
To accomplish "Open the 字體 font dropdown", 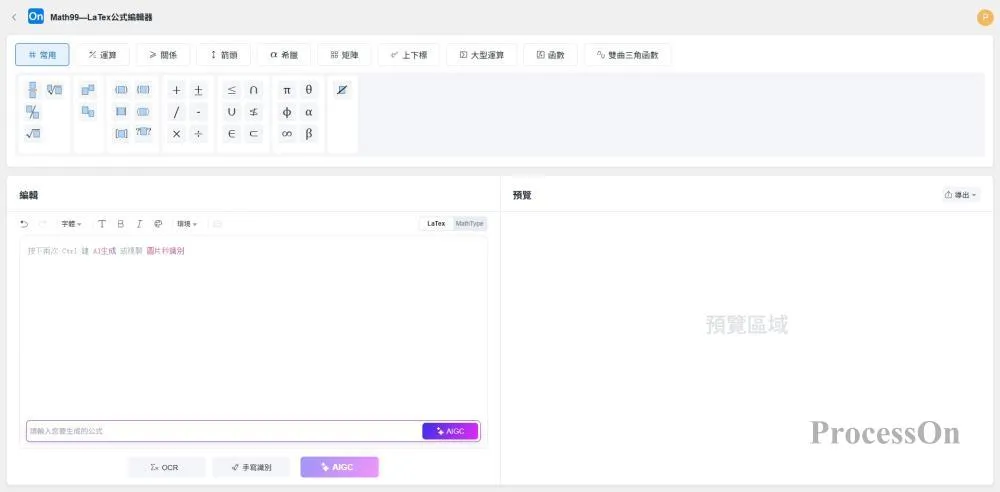I will click(71, 224).
